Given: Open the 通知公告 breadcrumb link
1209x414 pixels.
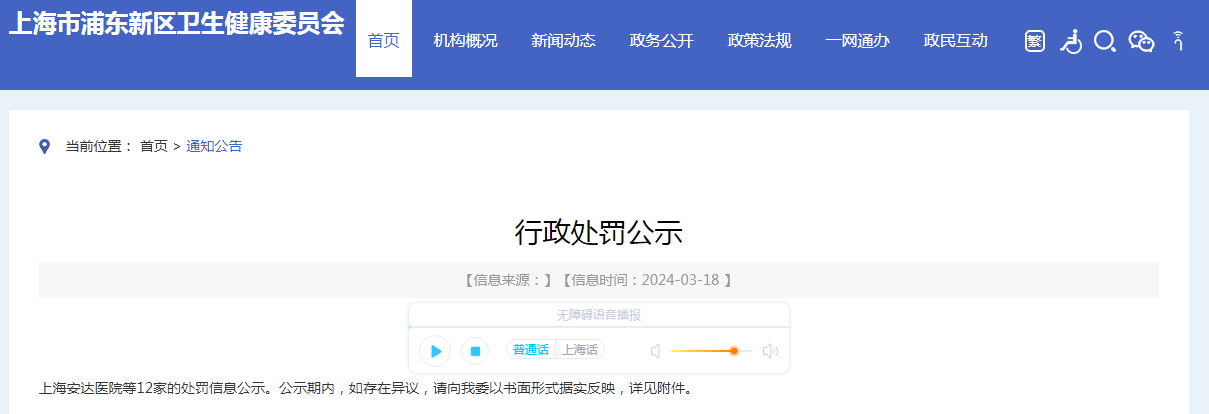Looking at the screenshot, I should (214, 147).
